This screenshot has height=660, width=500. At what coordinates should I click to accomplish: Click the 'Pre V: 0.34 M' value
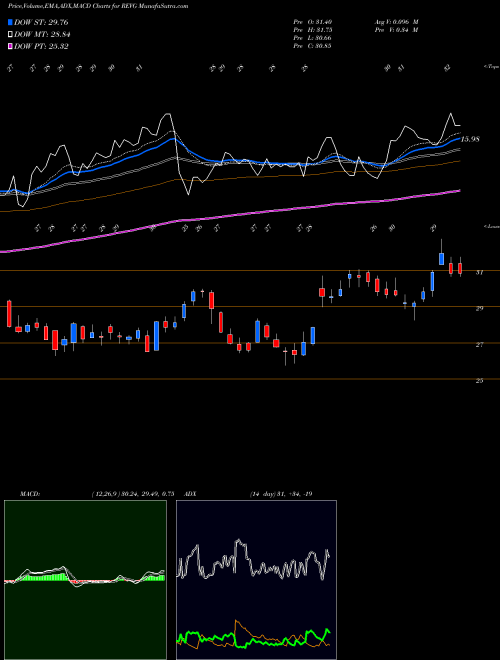[x=396, y=30]
